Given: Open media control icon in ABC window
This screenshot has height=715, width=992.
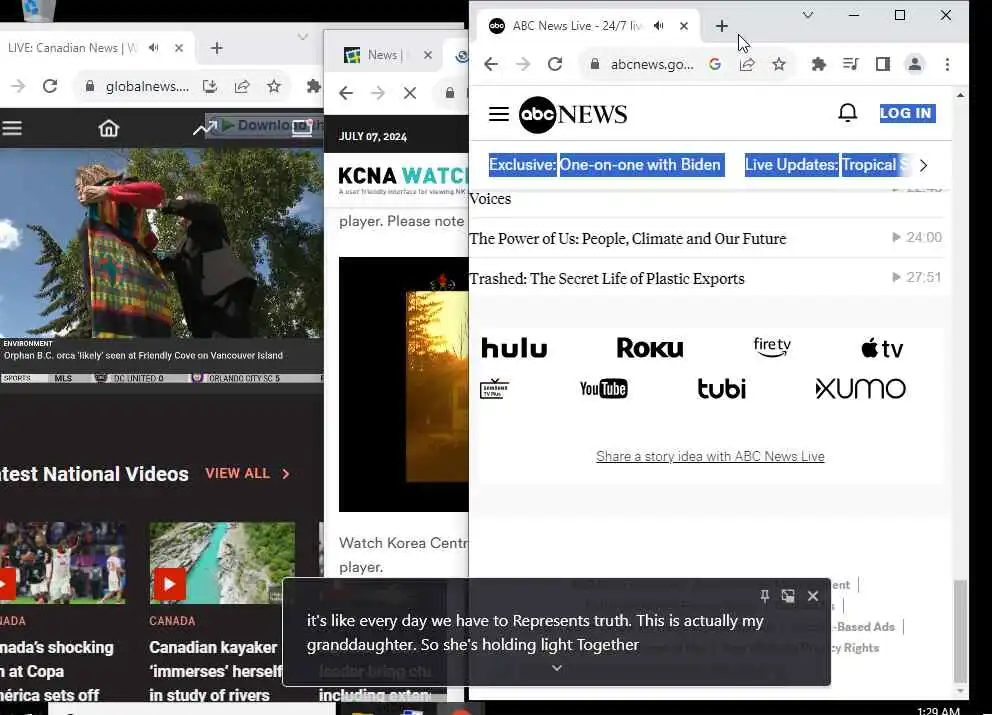Looking at the screenshot, I should (x=851, y=64).
